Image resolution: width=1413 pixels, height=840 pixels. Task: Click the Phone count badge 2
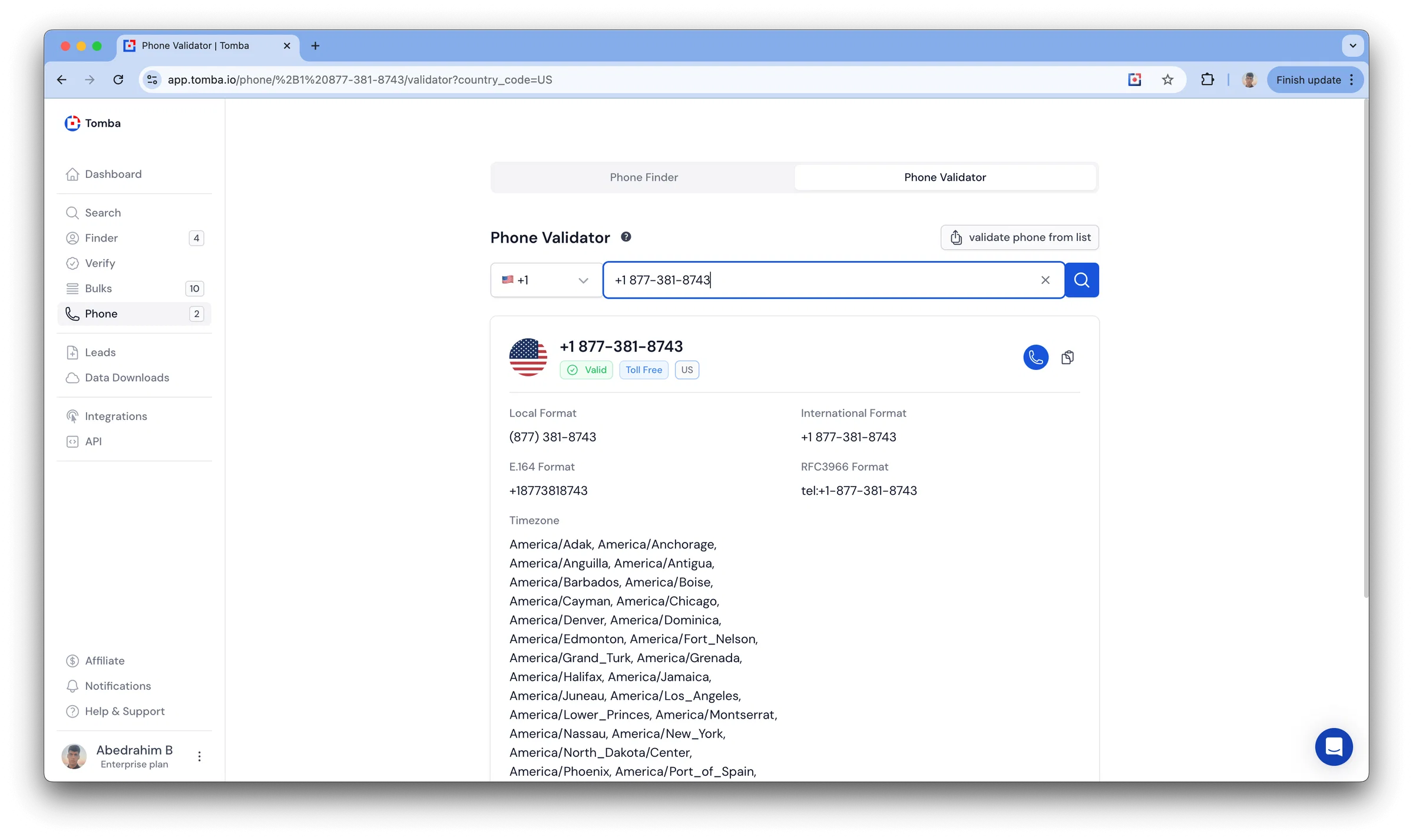pyautogui.click(x=197, y=314)
